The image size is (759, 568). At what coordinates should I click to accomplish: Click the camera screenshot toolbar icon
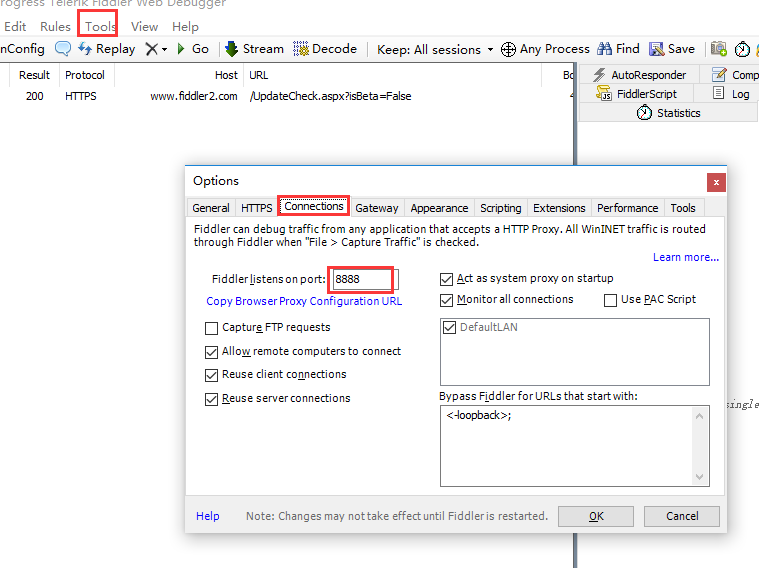coord(719,49)
